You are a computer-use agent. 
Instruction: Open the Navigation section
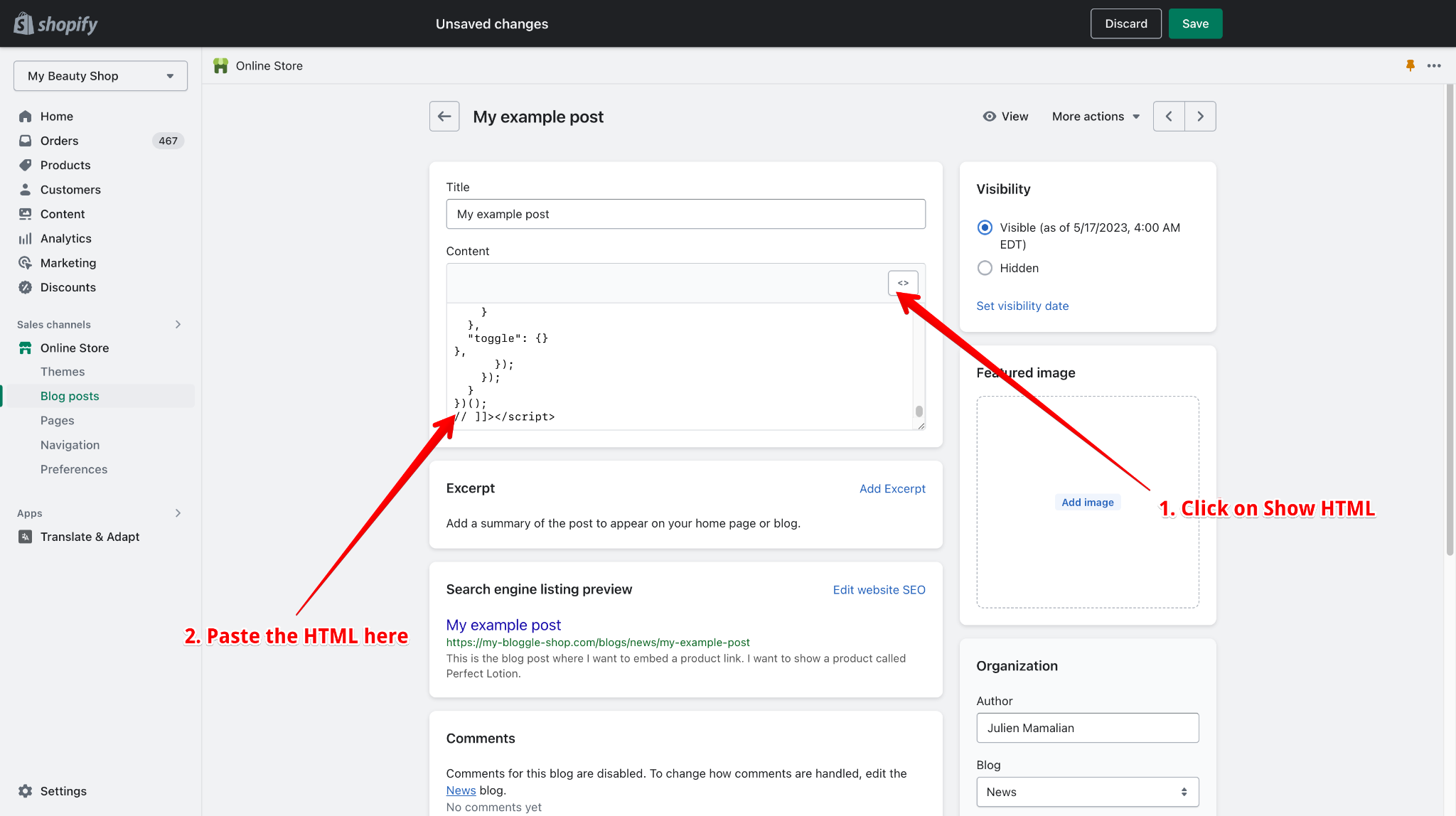point(70,444)
